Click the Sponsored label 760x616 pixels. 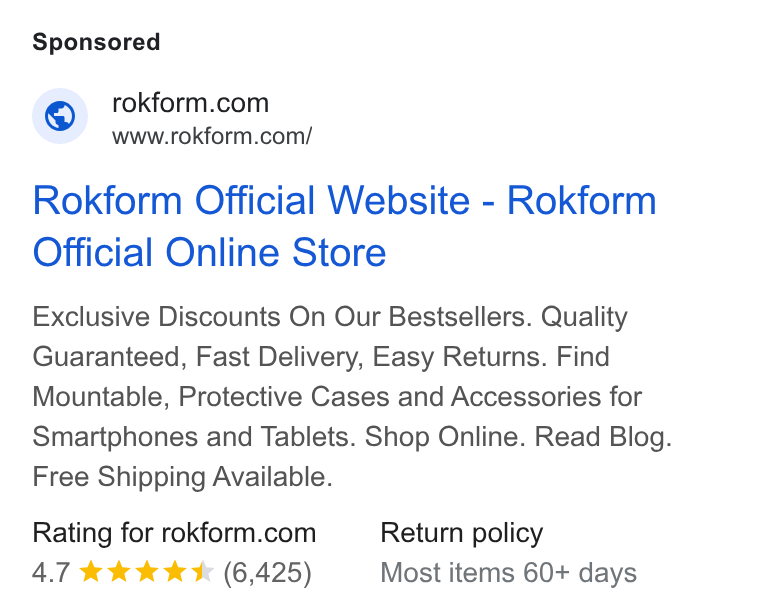(x=96, y=42)
